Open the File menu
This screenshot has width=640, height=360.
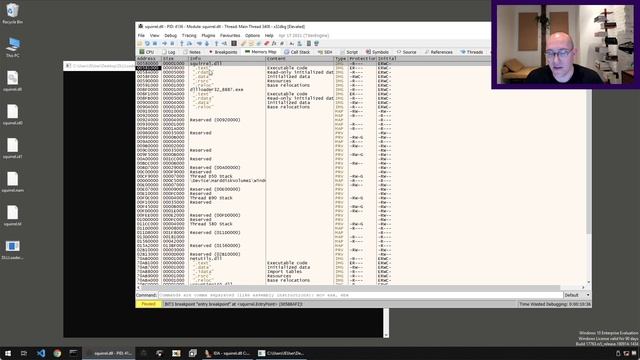pos(141,36)
